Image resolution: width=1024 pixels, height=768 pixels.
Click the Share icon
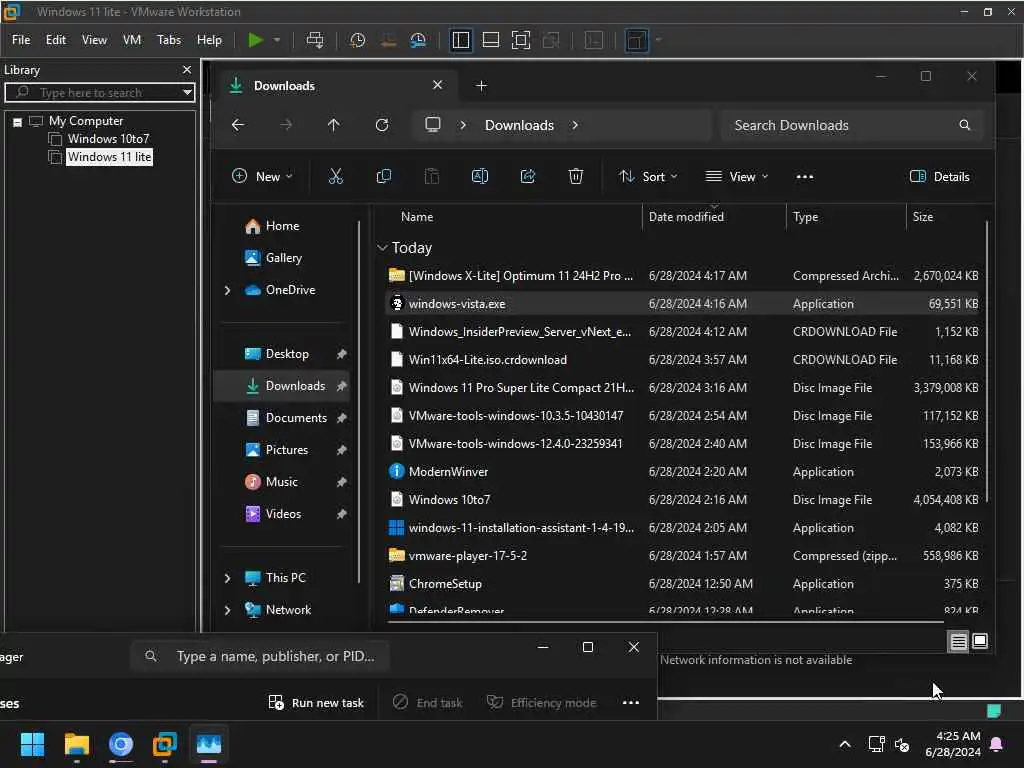pyautogui.click(x=528, y=176)
